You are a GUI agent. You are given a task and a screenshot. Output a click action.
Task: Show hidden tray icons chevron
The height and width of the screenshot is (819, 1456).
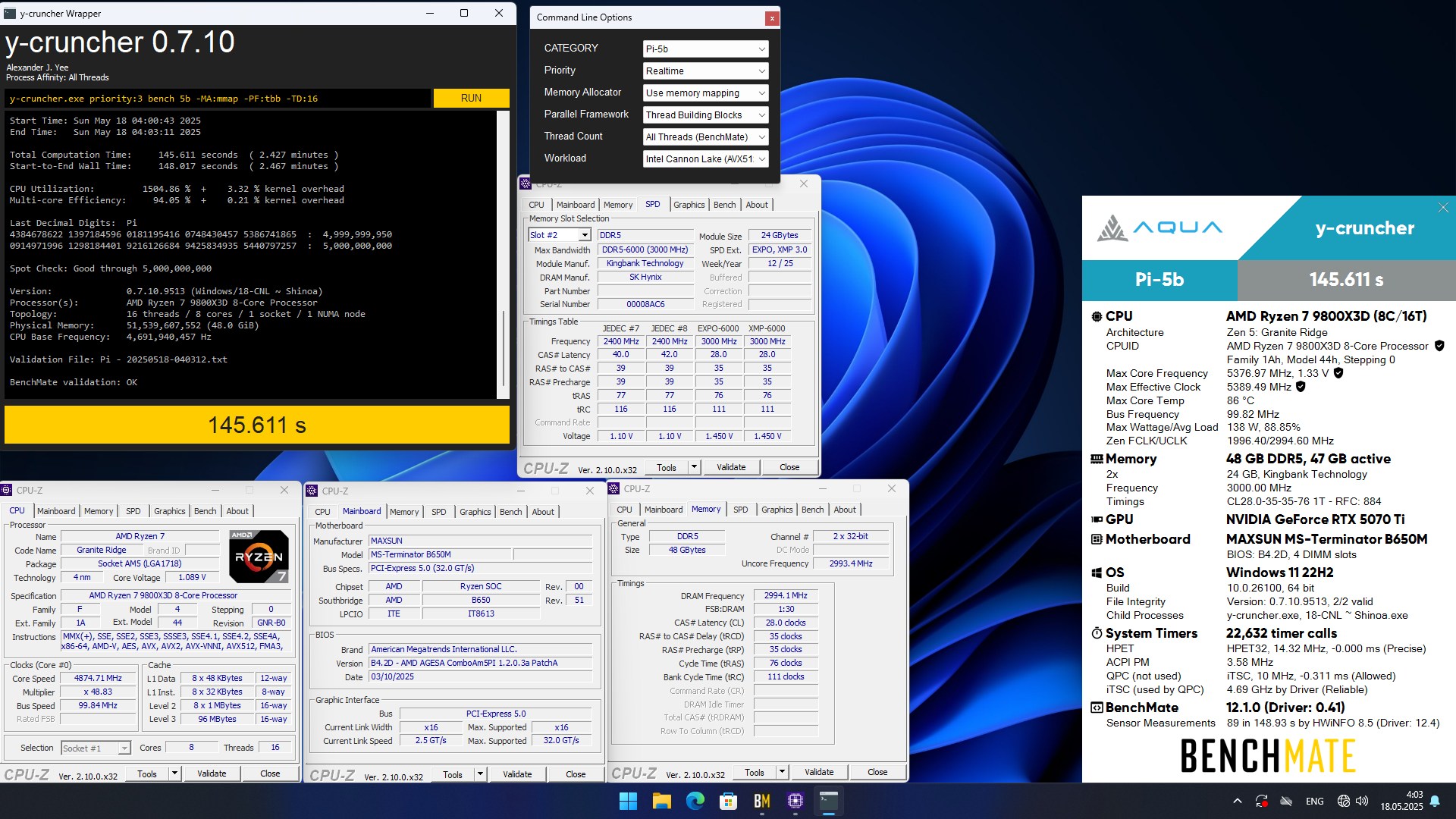1238,801
